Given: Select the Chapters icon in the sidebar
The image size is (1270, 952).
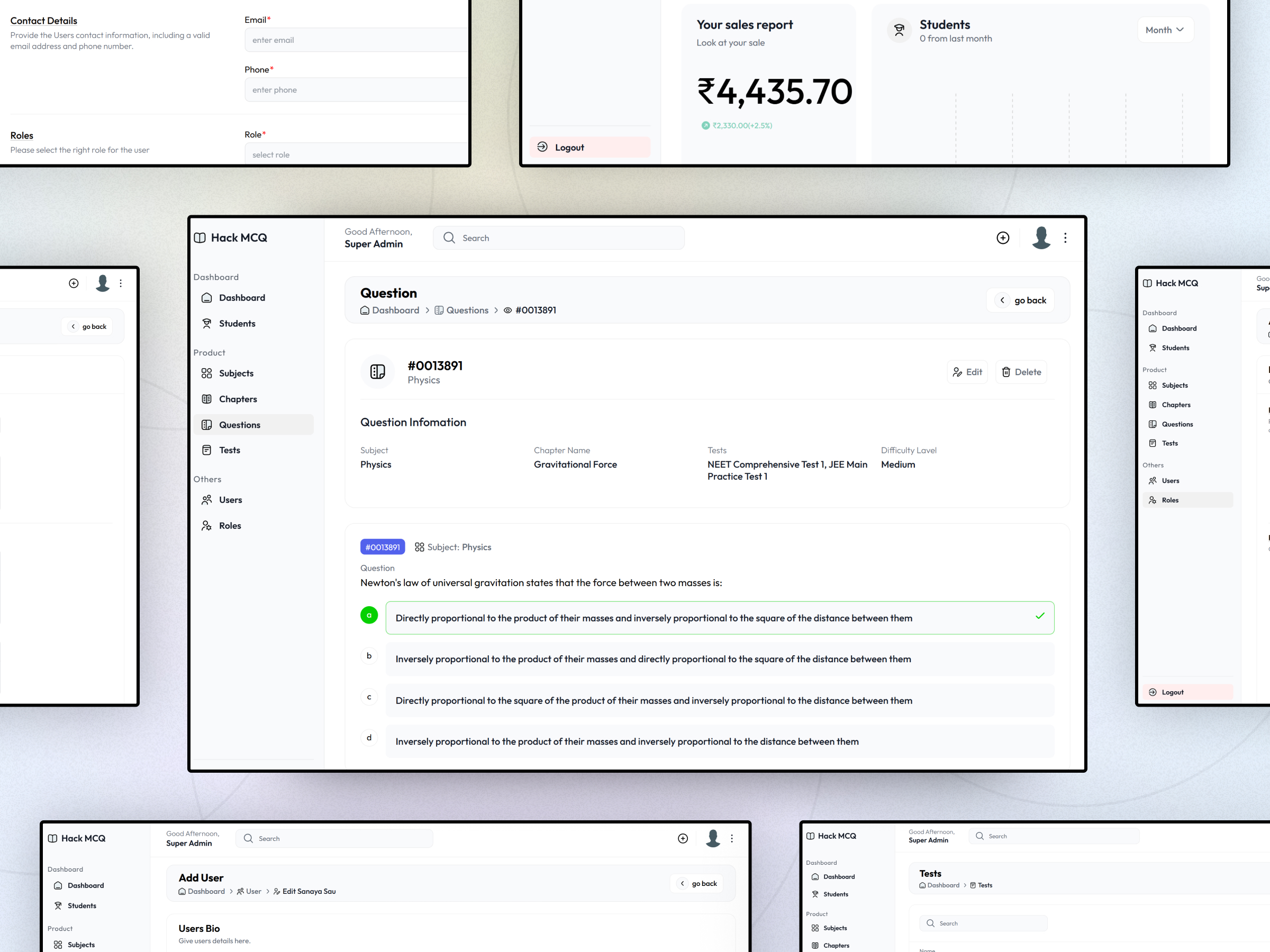Looking at the screenshot, I should pos(207,399).
